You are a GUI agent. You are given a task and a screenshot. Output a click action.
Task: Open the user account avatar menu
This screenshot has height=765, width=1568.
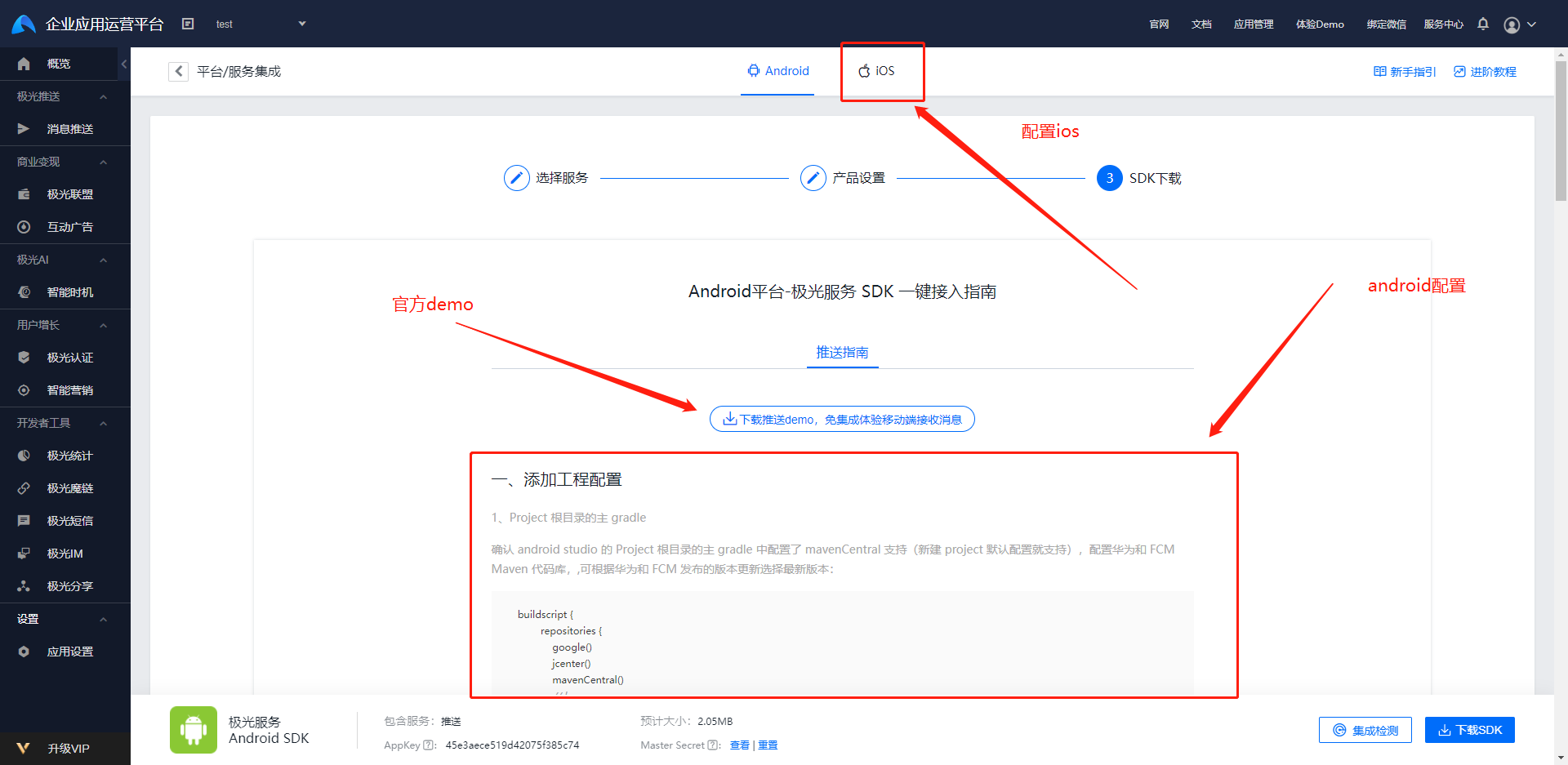click(x=1520, y=24)
